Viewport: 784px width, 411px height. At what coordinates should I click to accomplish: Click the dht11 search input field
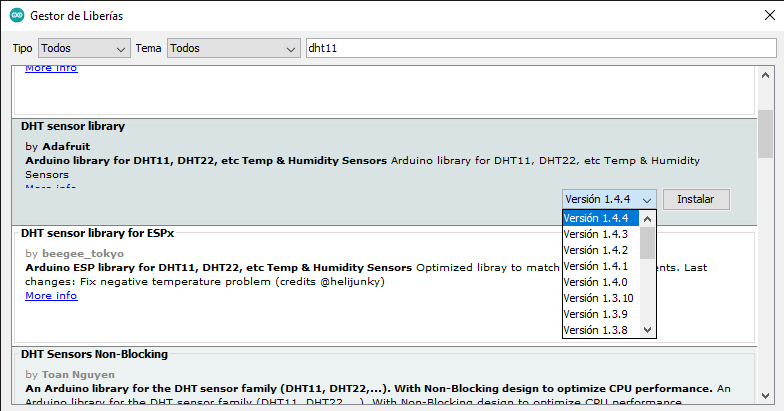[540, 48]
